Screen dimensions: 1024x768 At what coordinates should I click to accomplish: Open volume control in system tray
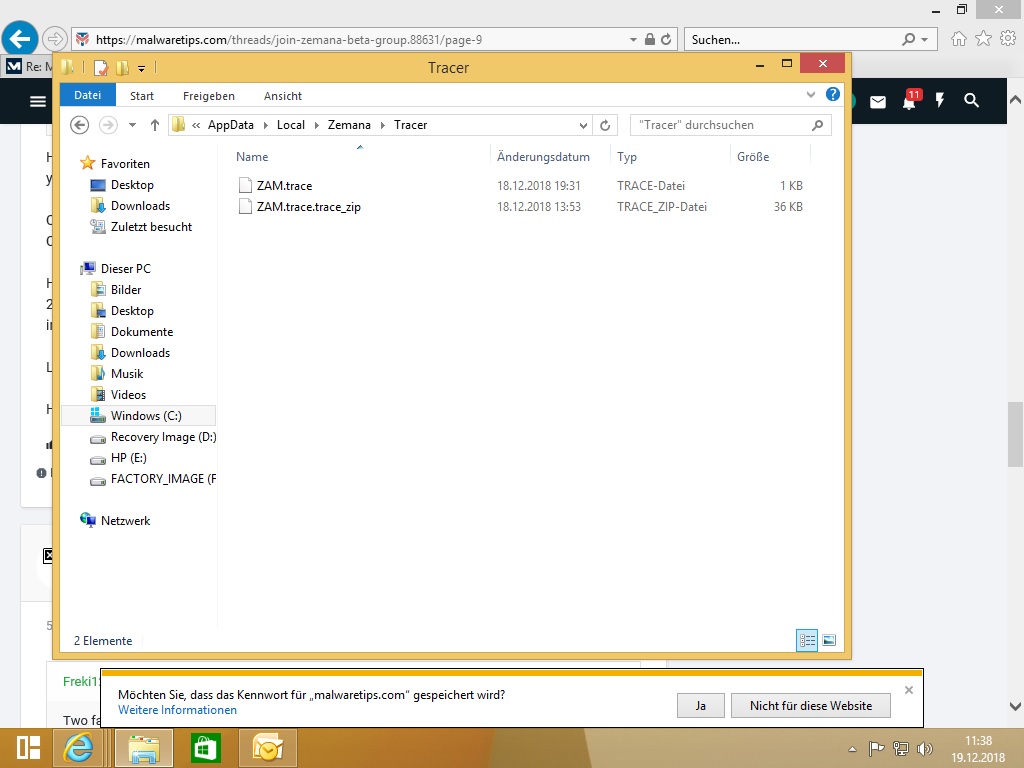925,748
